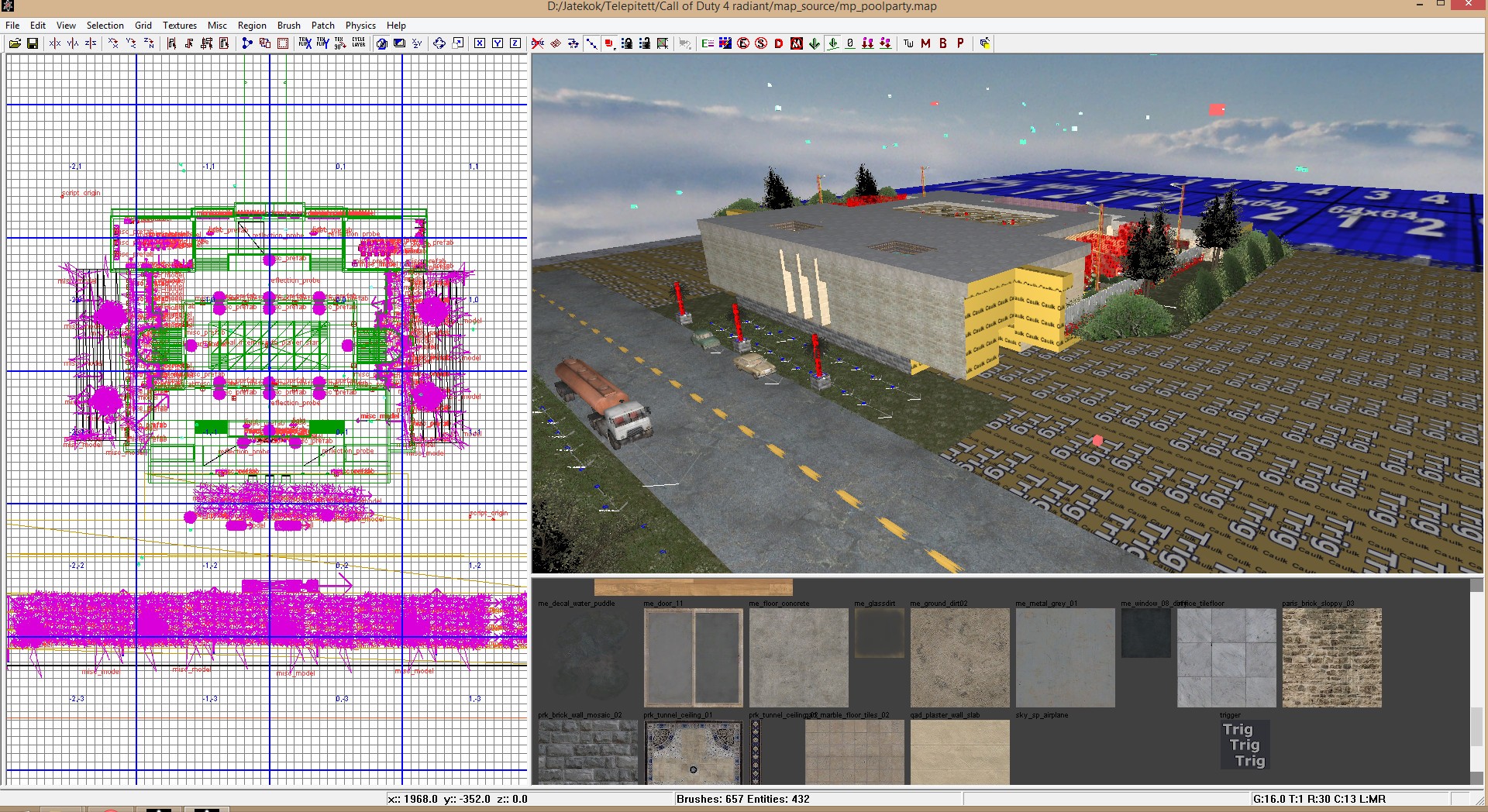Click the crossed-out red S icon

coord(761,43)
